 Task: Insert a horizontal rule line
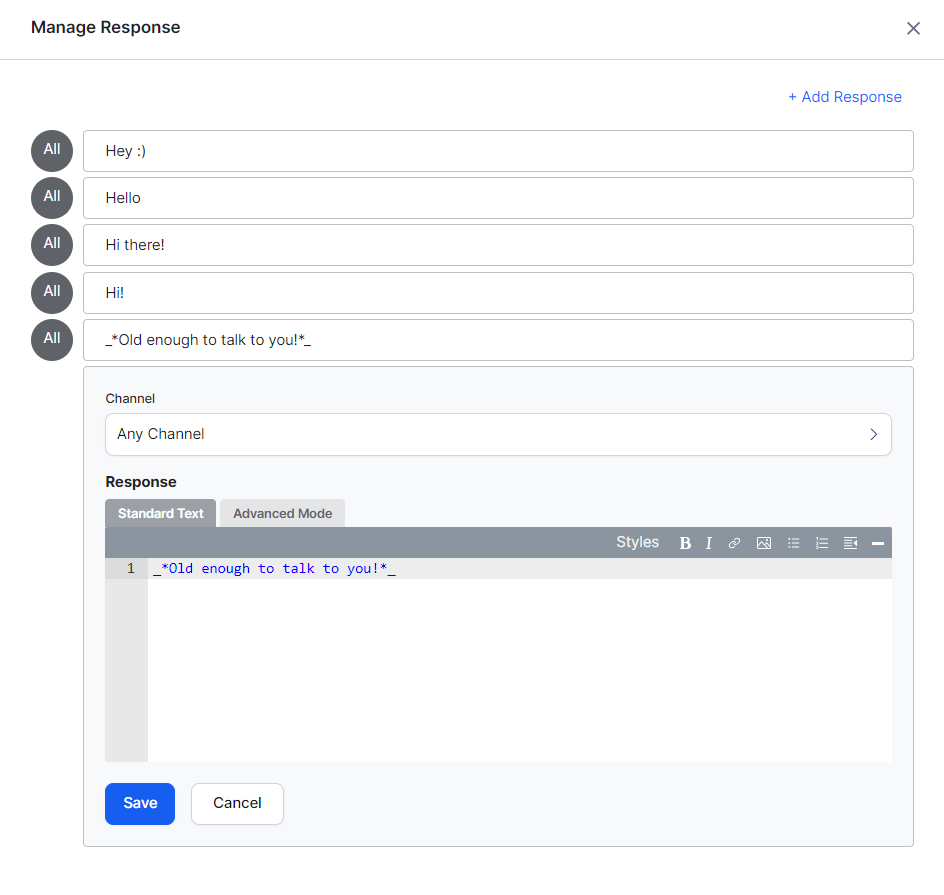pos(878,543)
